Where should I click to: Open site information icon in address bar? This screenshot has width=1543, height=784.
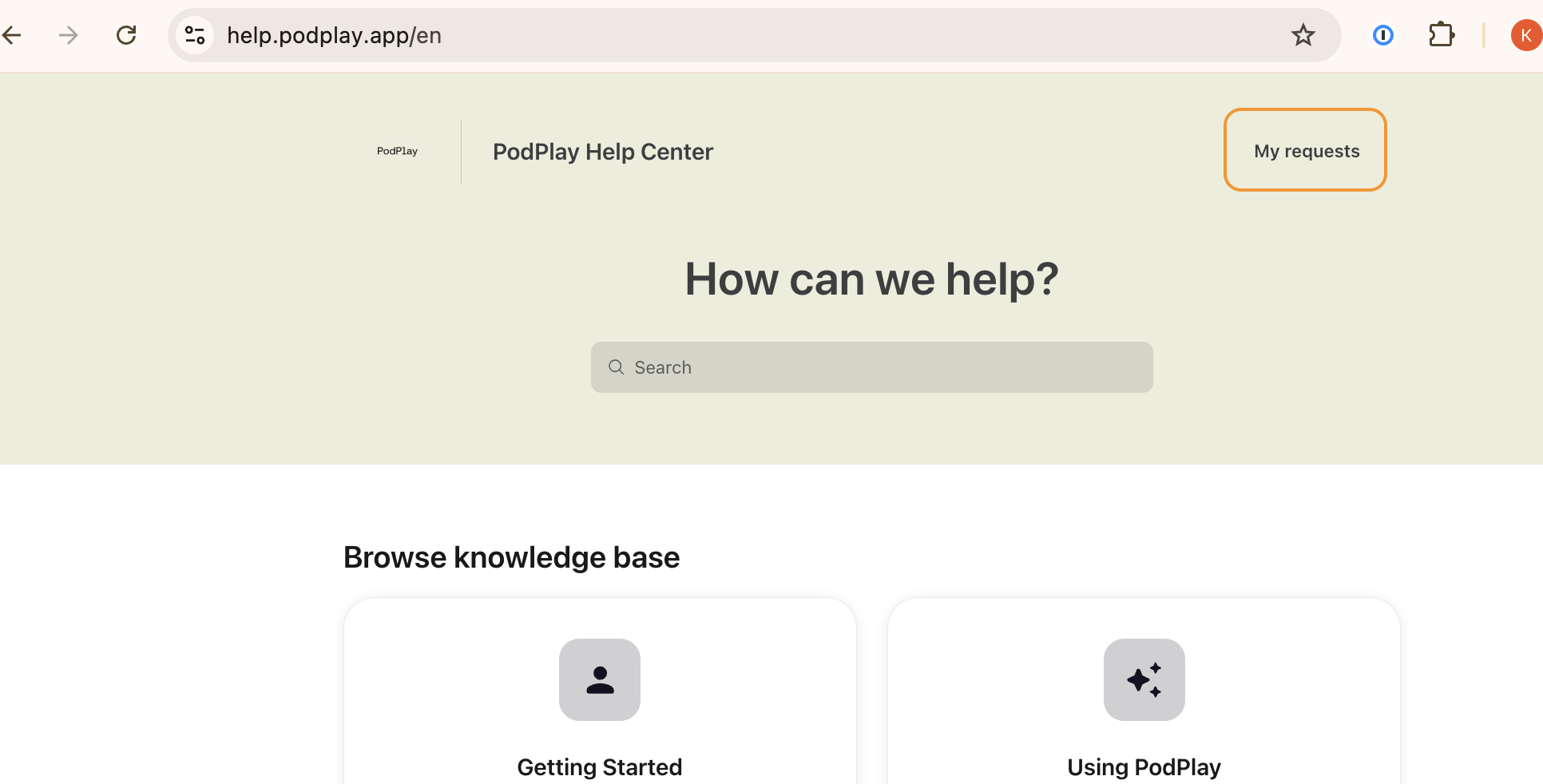tap(195, 35)
